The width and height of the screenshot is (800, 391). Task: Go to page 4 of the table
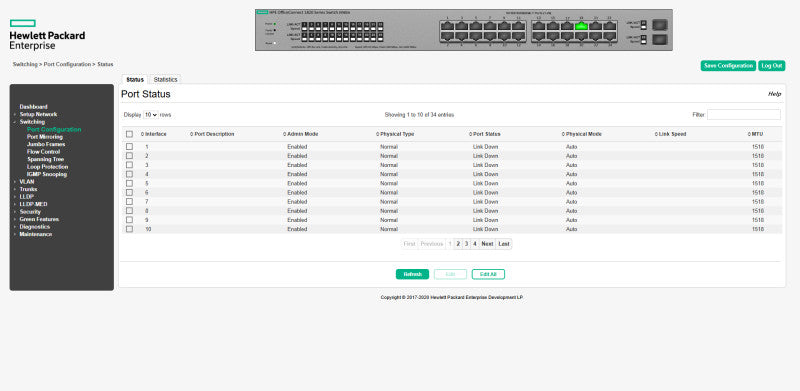(x=474, y=244)
